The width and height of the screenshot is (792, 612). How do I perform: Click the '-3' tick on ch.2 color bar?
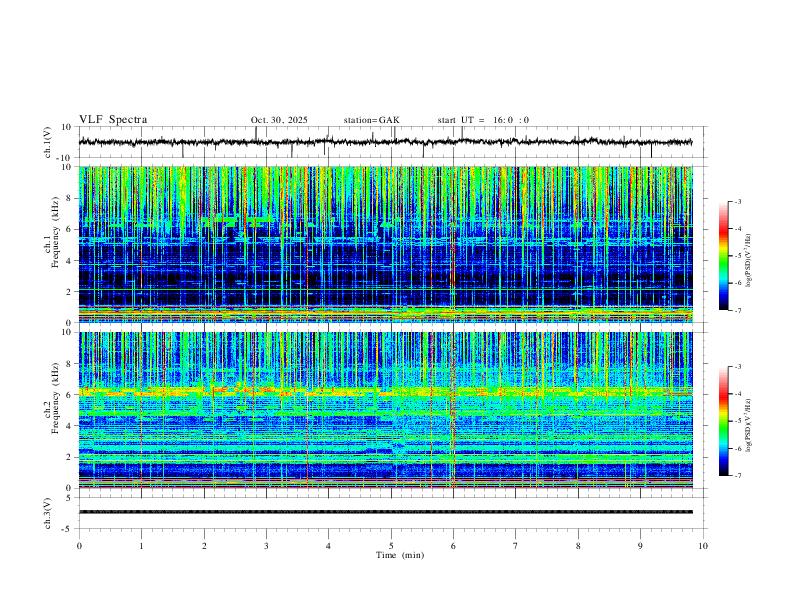(x=737, y=367)
